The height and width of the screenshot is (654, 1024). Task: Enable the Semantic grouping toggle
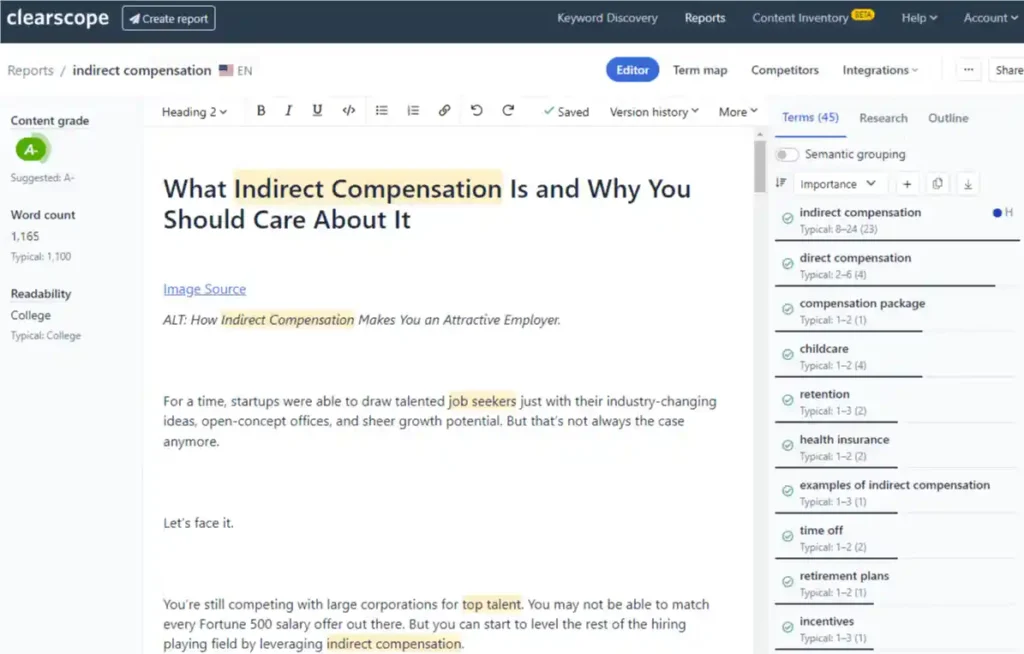[x=787, y=155]
